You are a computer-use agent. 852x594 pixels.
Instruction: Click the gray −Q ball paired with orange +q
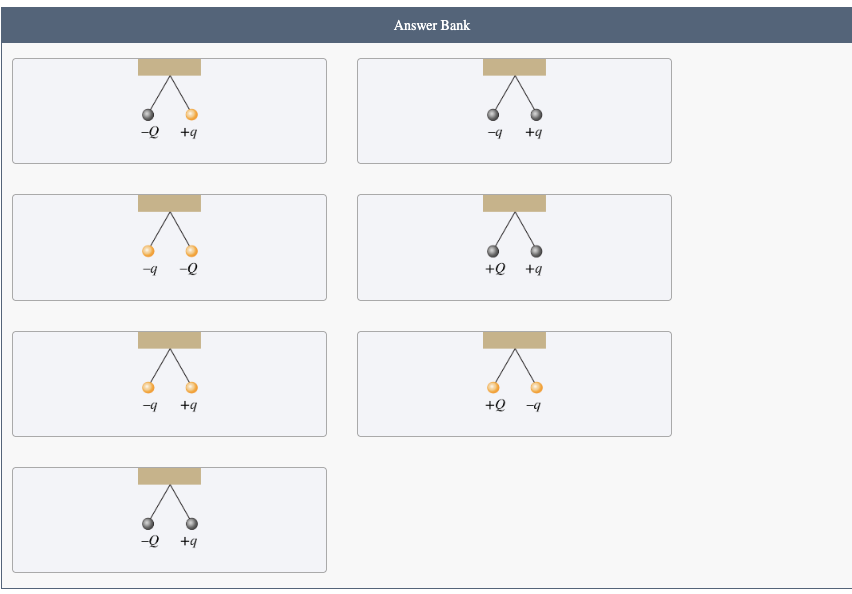click(148, 114)
